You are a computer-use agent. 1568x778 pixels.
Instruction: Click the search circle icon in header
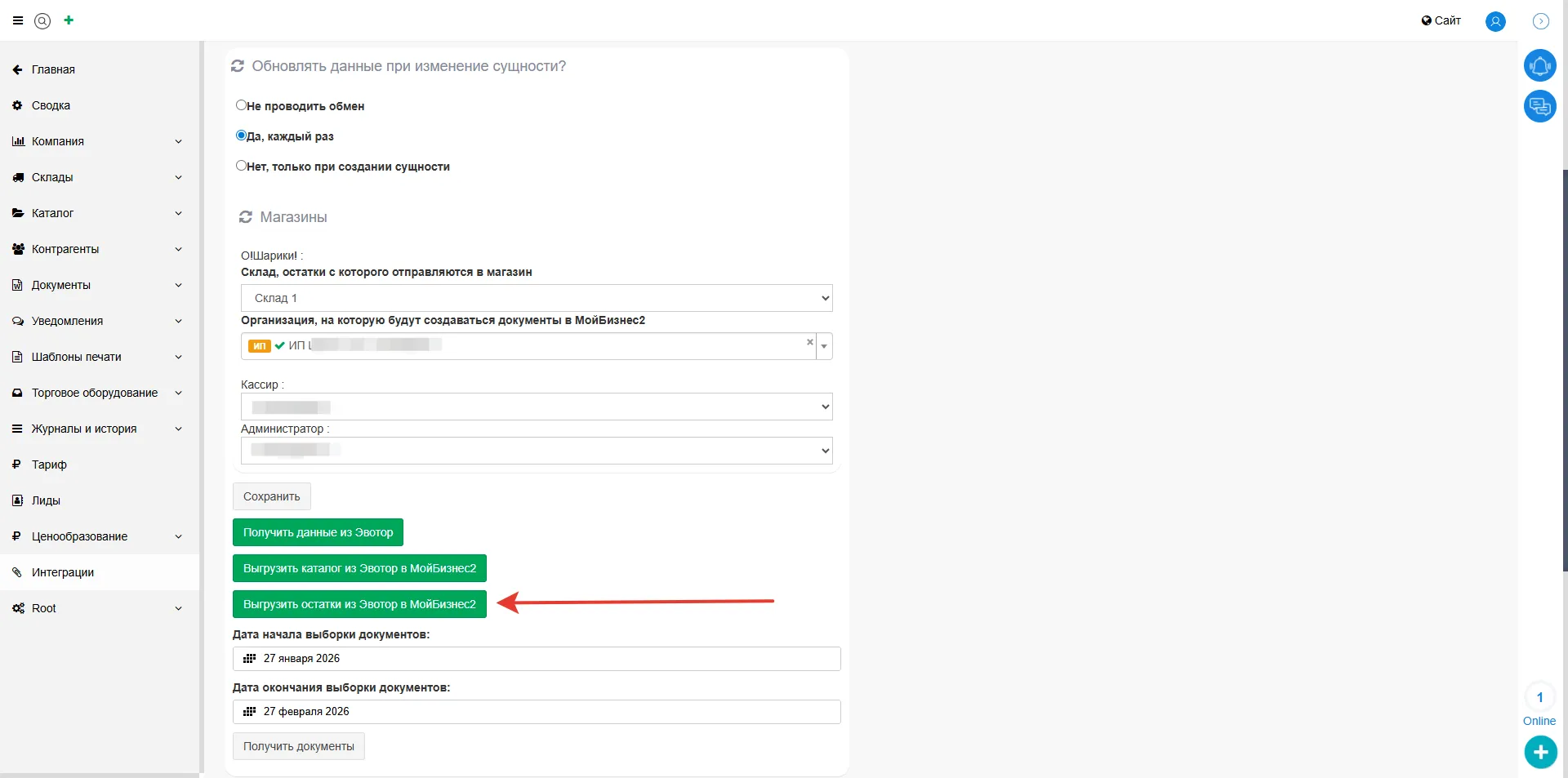pos(42,21)
